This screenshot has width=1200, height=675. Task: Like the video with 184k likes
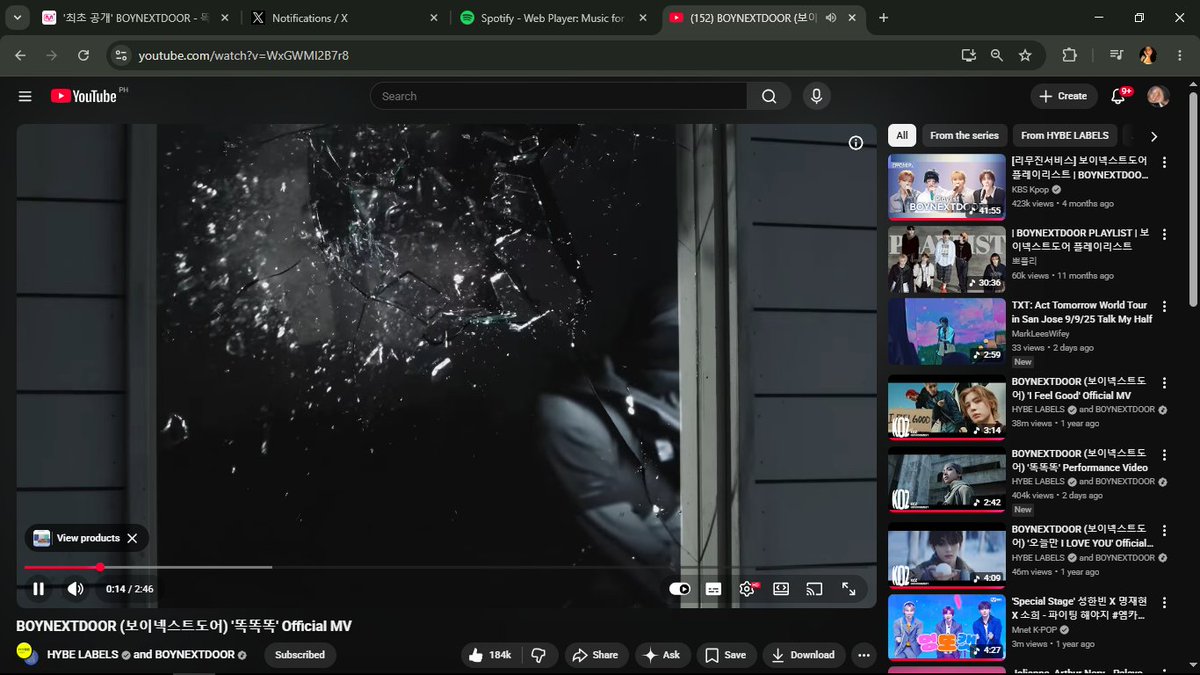pyautogui.click(x=490, y=655)
